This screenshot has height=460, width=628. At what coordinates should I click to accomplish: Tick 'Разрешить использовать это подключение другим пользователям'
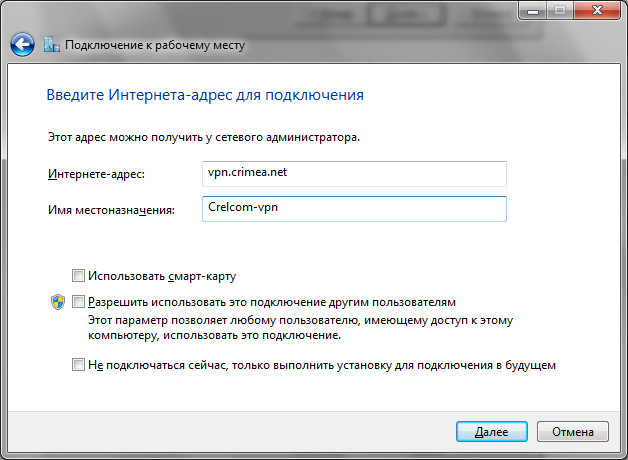click(78, 301)
